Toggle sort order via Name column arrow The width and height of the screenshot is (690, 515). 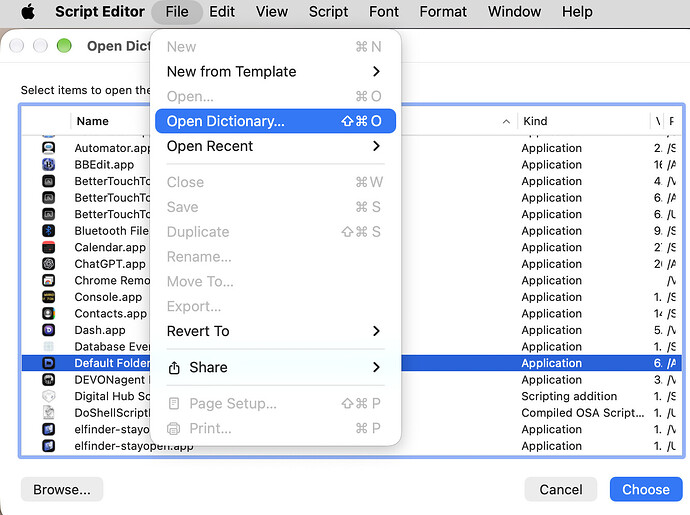click(x=506, y=121)
